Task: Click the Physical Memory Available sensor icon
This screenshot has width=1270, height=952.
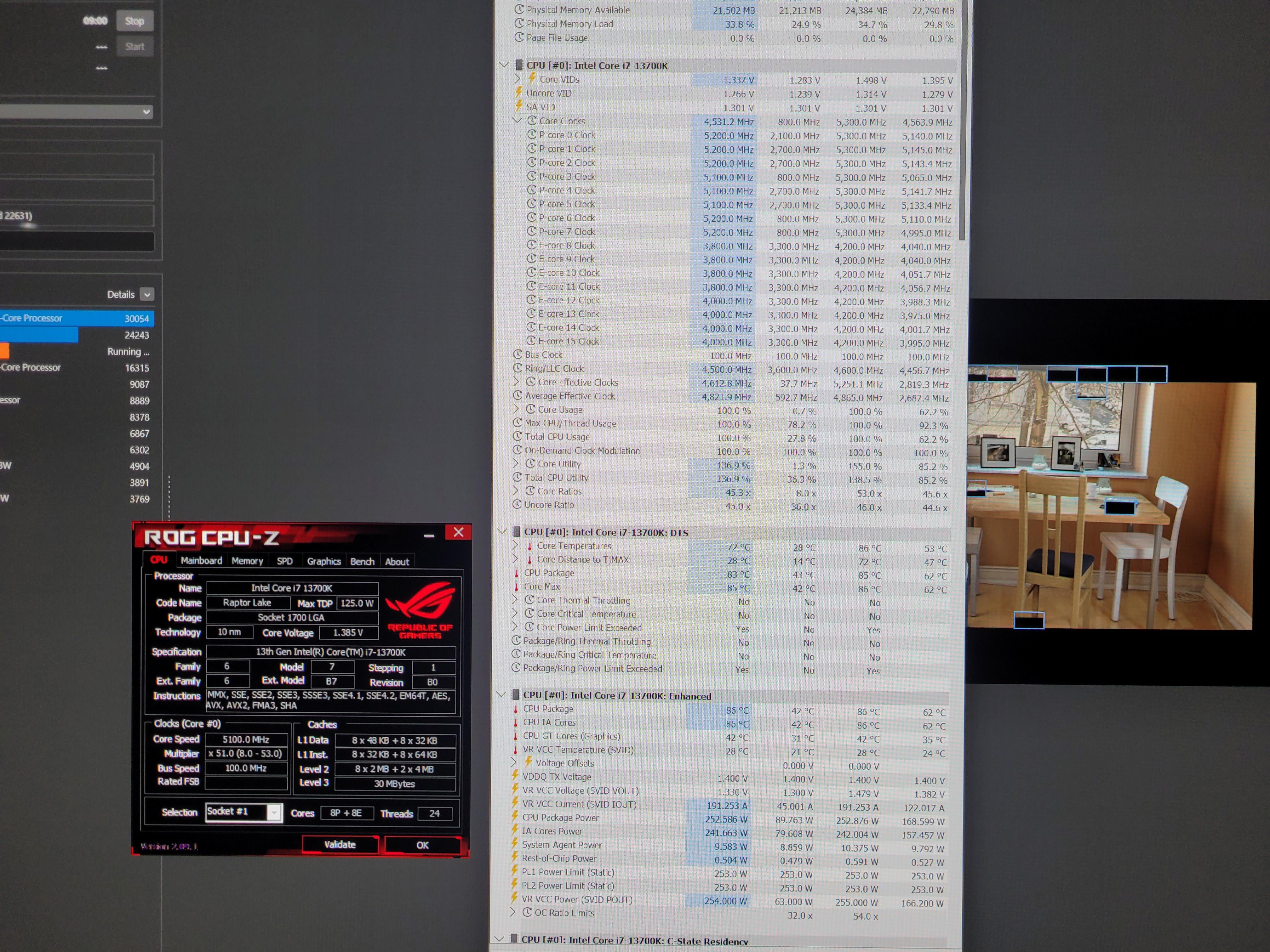Action: click(x=519, y=9)
